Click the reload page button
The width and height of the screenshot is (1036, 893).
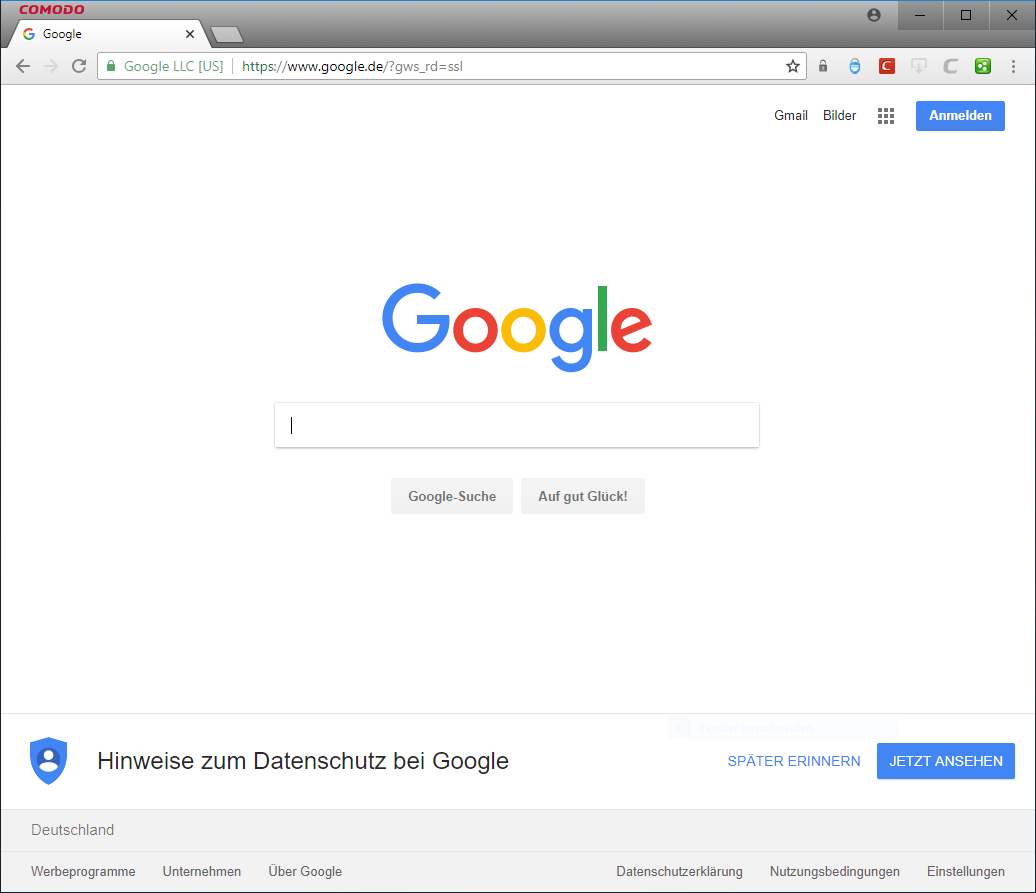click(x=79, y=67)
